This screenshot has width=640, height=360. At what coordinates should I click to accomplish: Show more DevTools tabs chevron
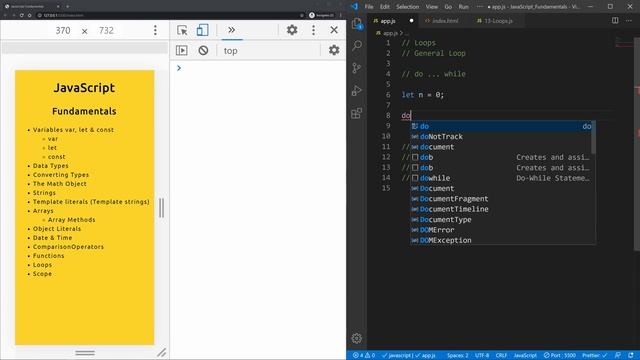pyautogui.click(x=231, y=30)
